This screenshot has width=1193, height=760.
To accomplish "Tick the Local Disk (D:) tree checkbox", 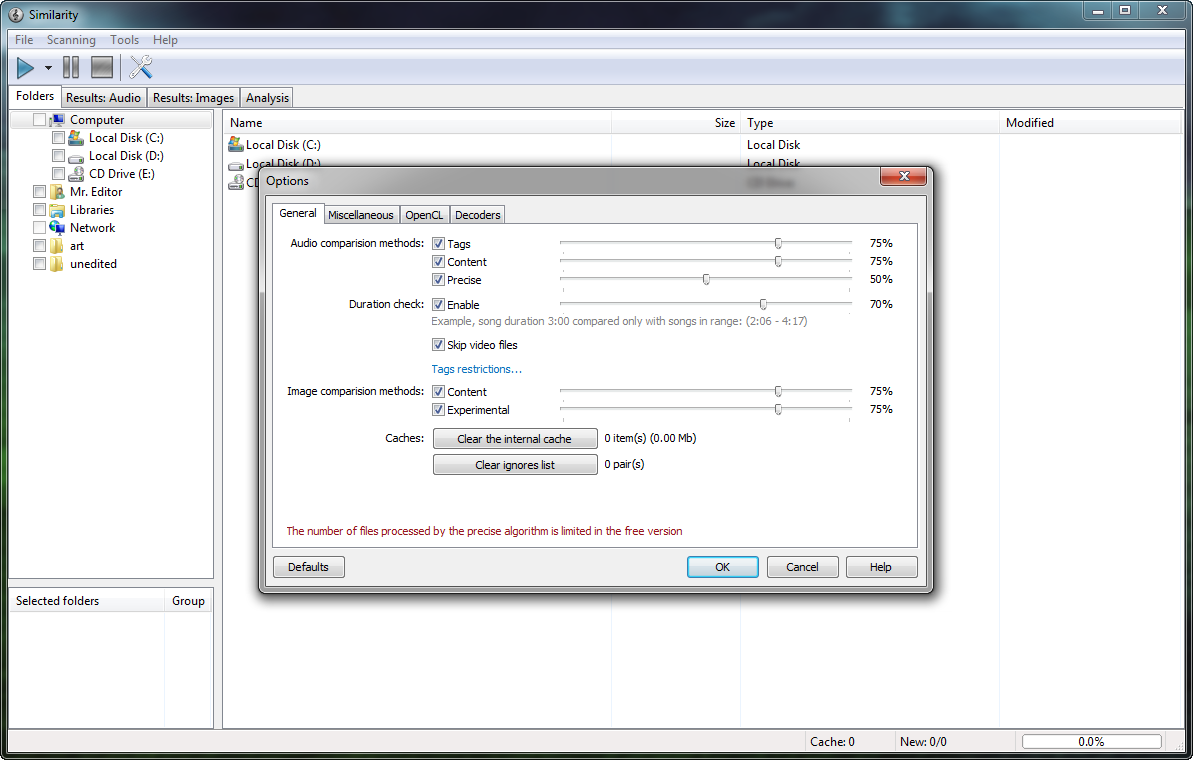I will click(58, 156).
